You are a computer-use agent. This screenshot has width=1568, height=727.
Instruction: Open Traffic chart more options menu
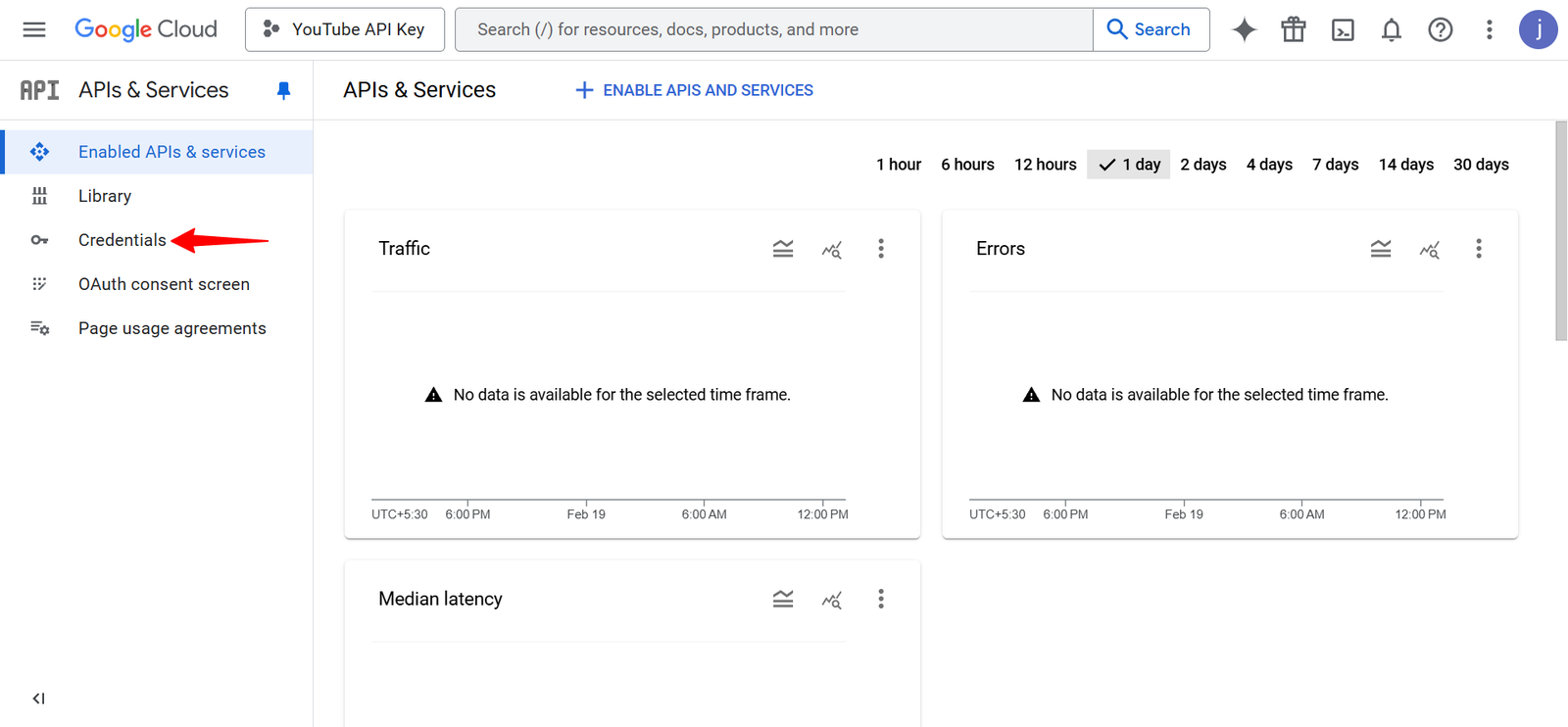point(880,249)
